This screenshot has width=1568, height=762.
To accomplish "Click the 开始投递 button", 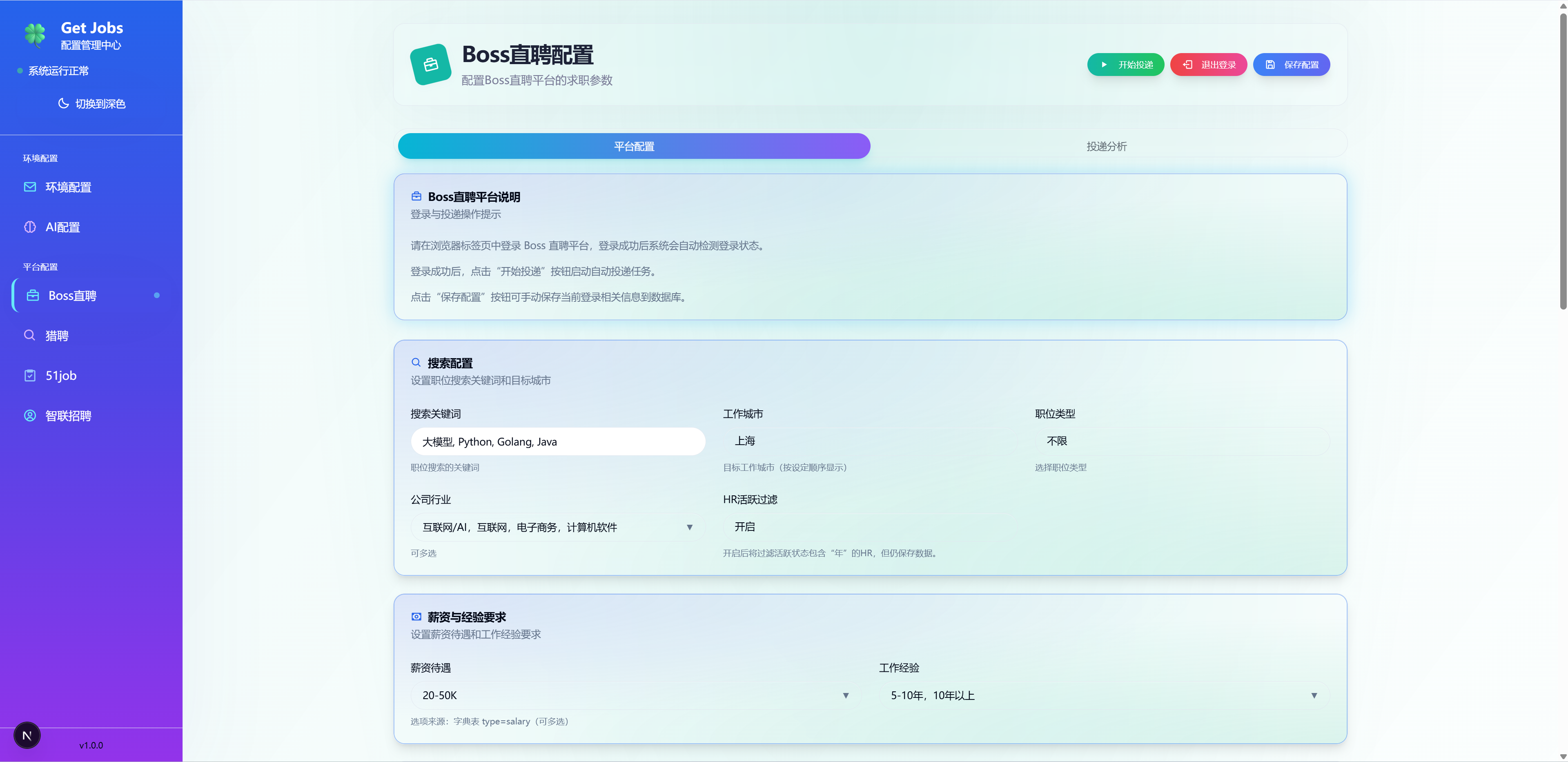I will 1125,64.
